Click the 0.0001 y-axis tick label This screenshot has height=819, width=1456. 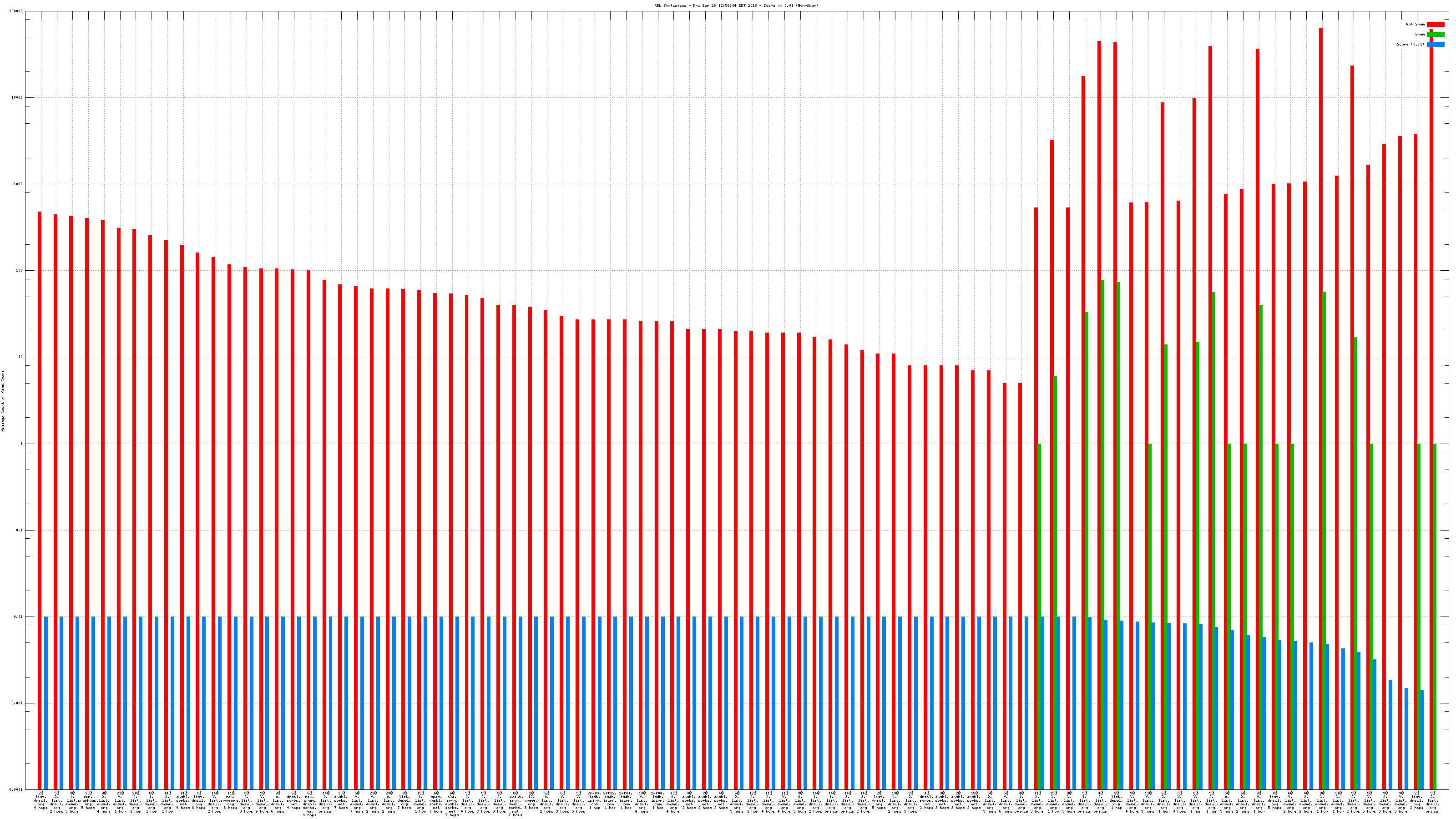pyautogui.click(x=17, y=789)
